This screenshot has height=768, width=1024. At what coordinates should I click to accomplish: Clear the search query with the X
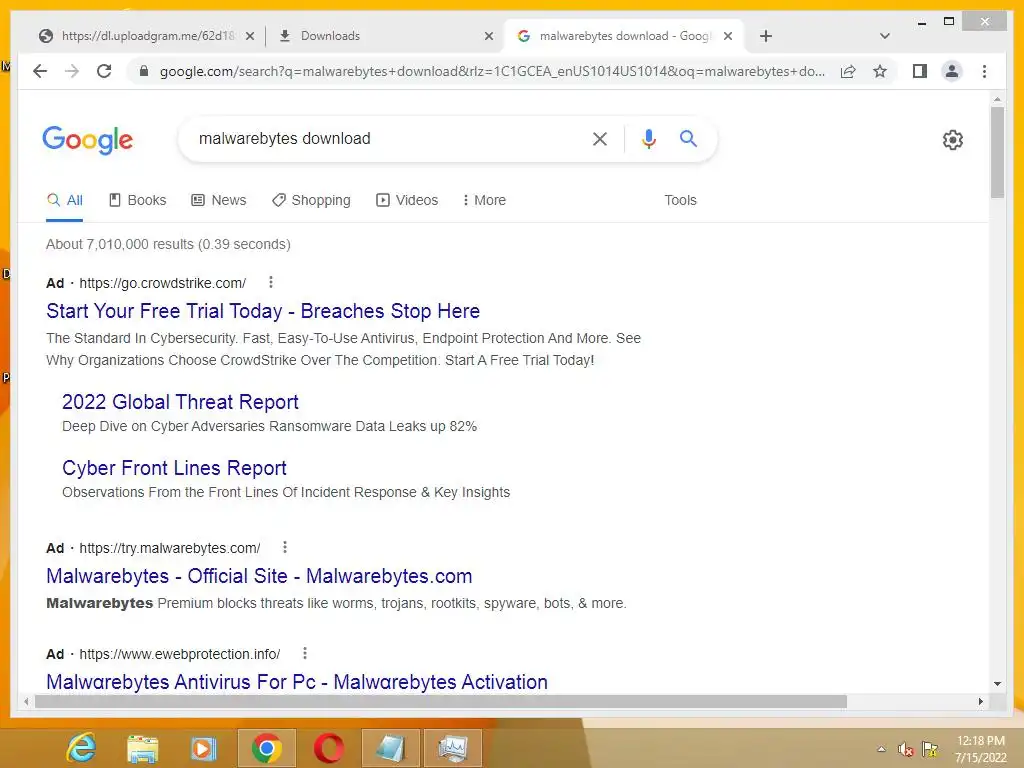600,138
